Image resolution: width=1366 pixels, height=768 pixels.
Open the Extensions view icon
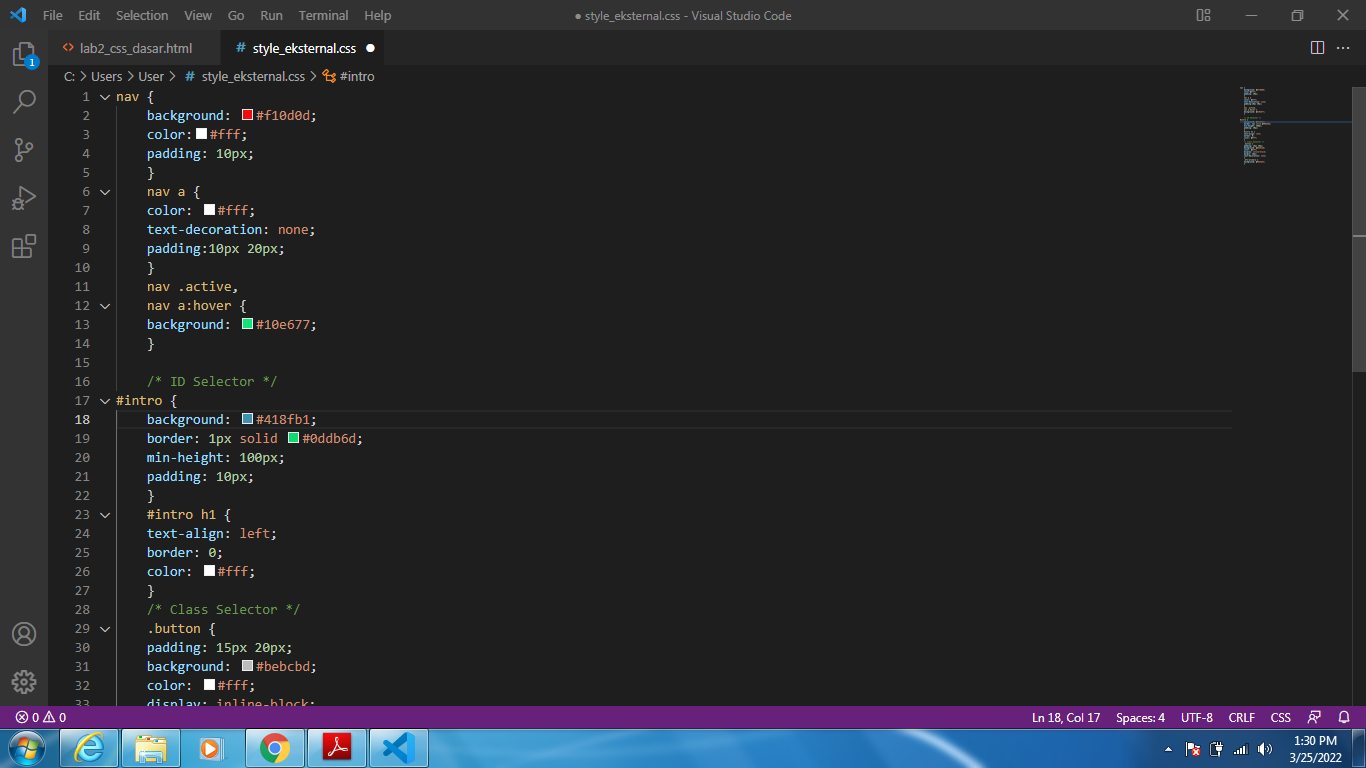coord(24,246)
